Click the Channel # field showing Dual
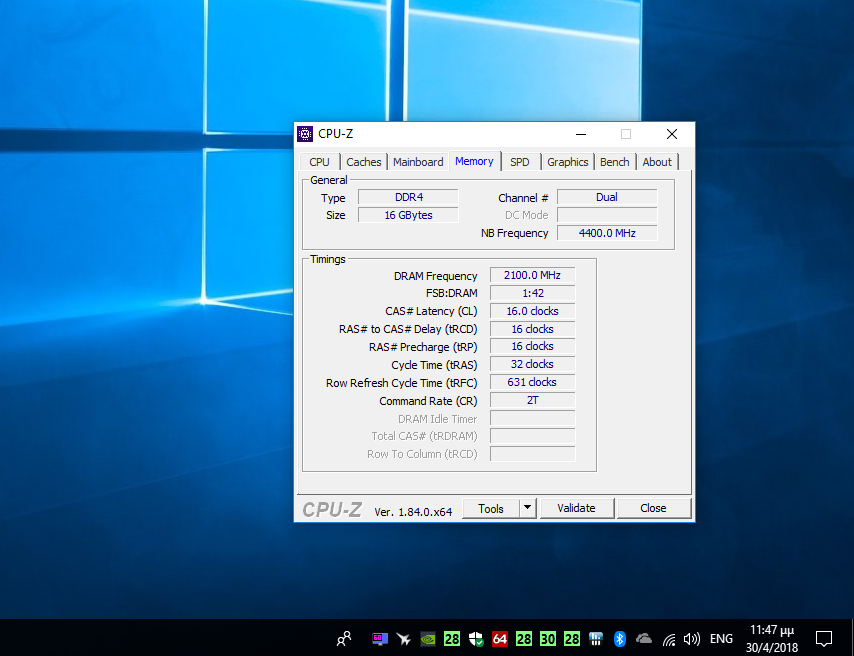The height and width of the screenshot is (656, 854). [607, 197]
